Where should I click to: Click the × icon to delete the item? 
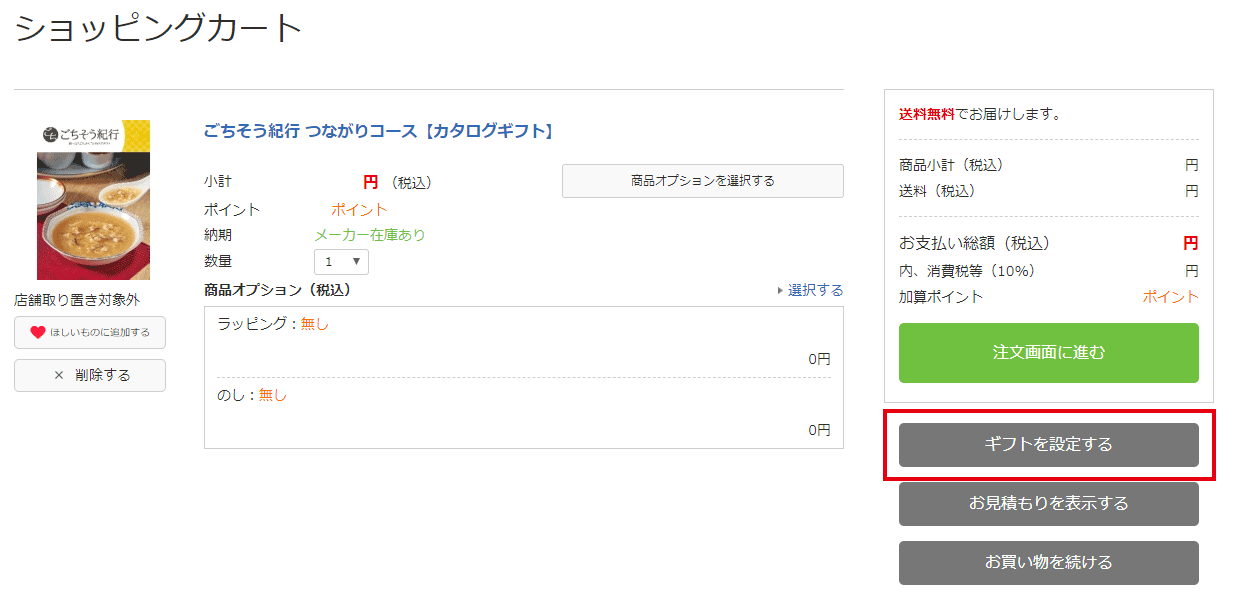pyautogui.click(x=58, y=375)
